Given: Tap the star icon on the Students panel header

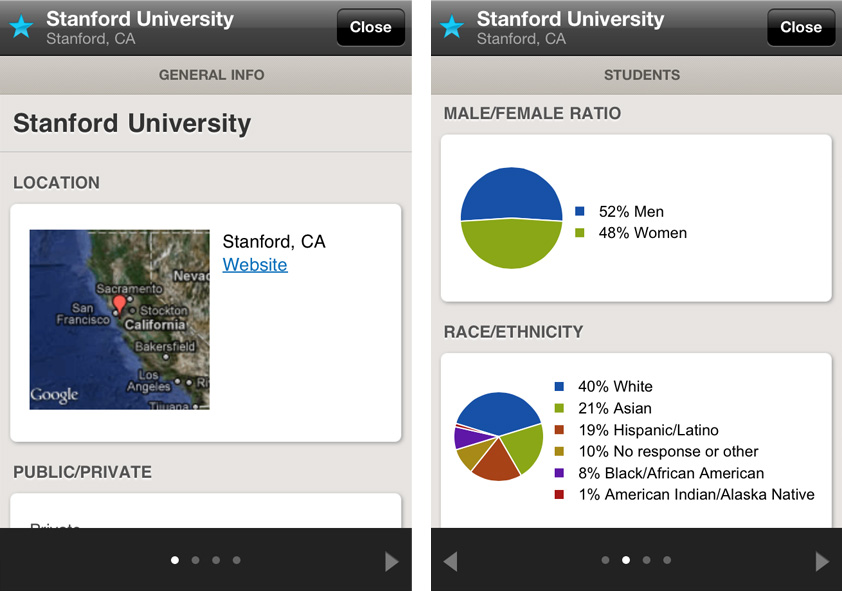Looking at the screenshot, I should click(451, 28).
